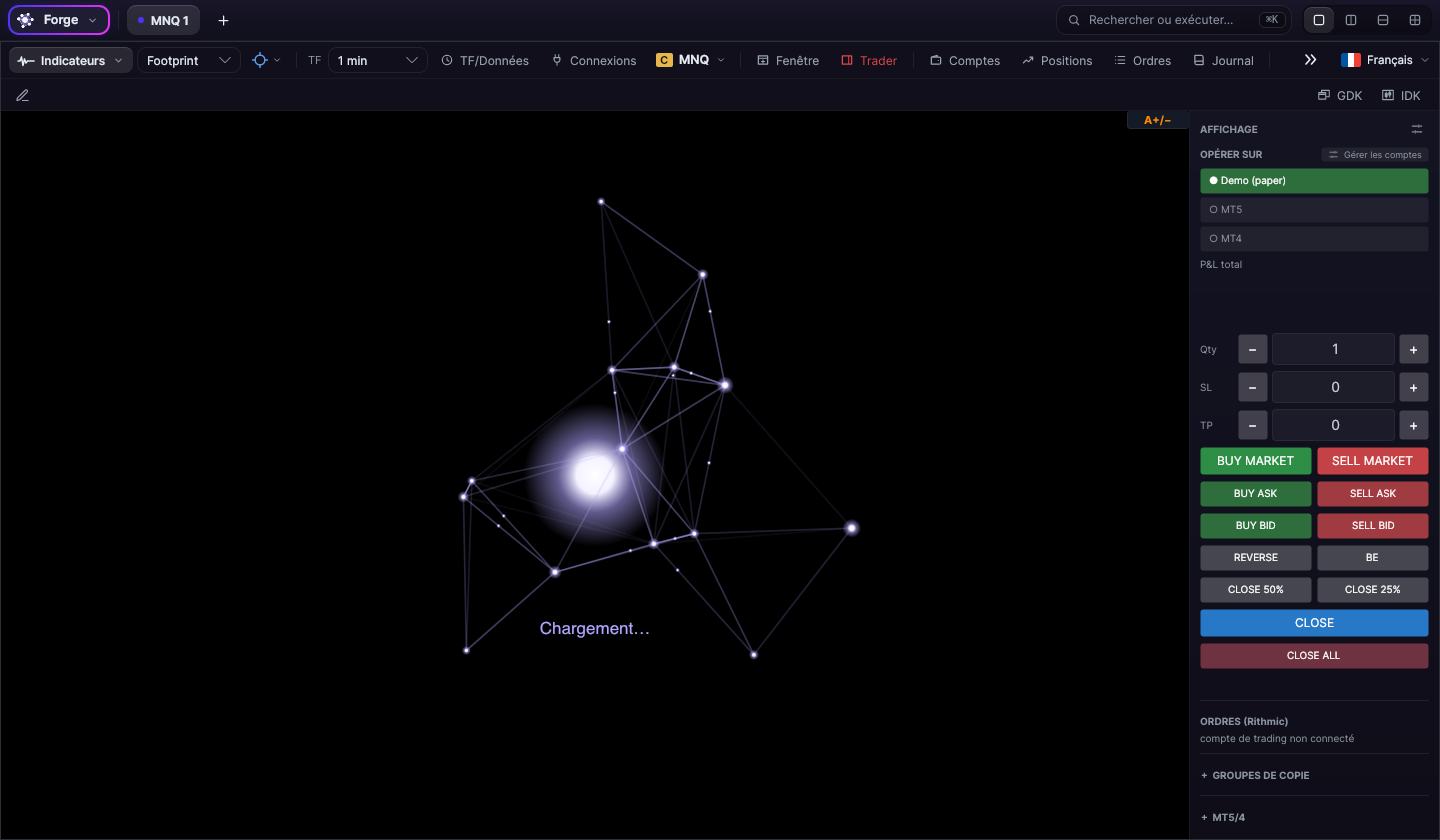The height and width of the screenshot is (840, 1440).
Task: Select the four-pane grid layout icon
Action: pos(1415,20)
